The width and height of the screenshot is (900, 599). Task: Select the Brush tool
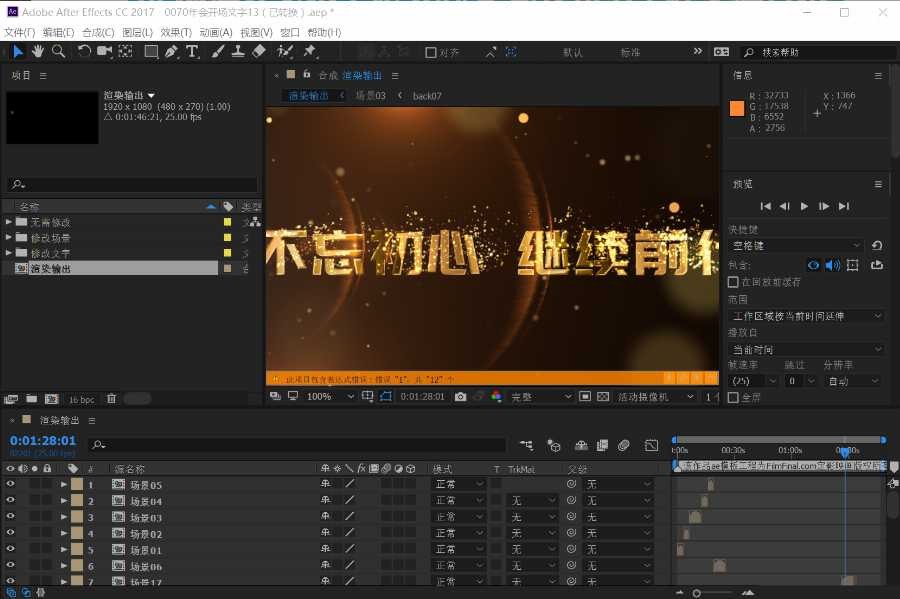pyautogui.click(x=218, y=52)
